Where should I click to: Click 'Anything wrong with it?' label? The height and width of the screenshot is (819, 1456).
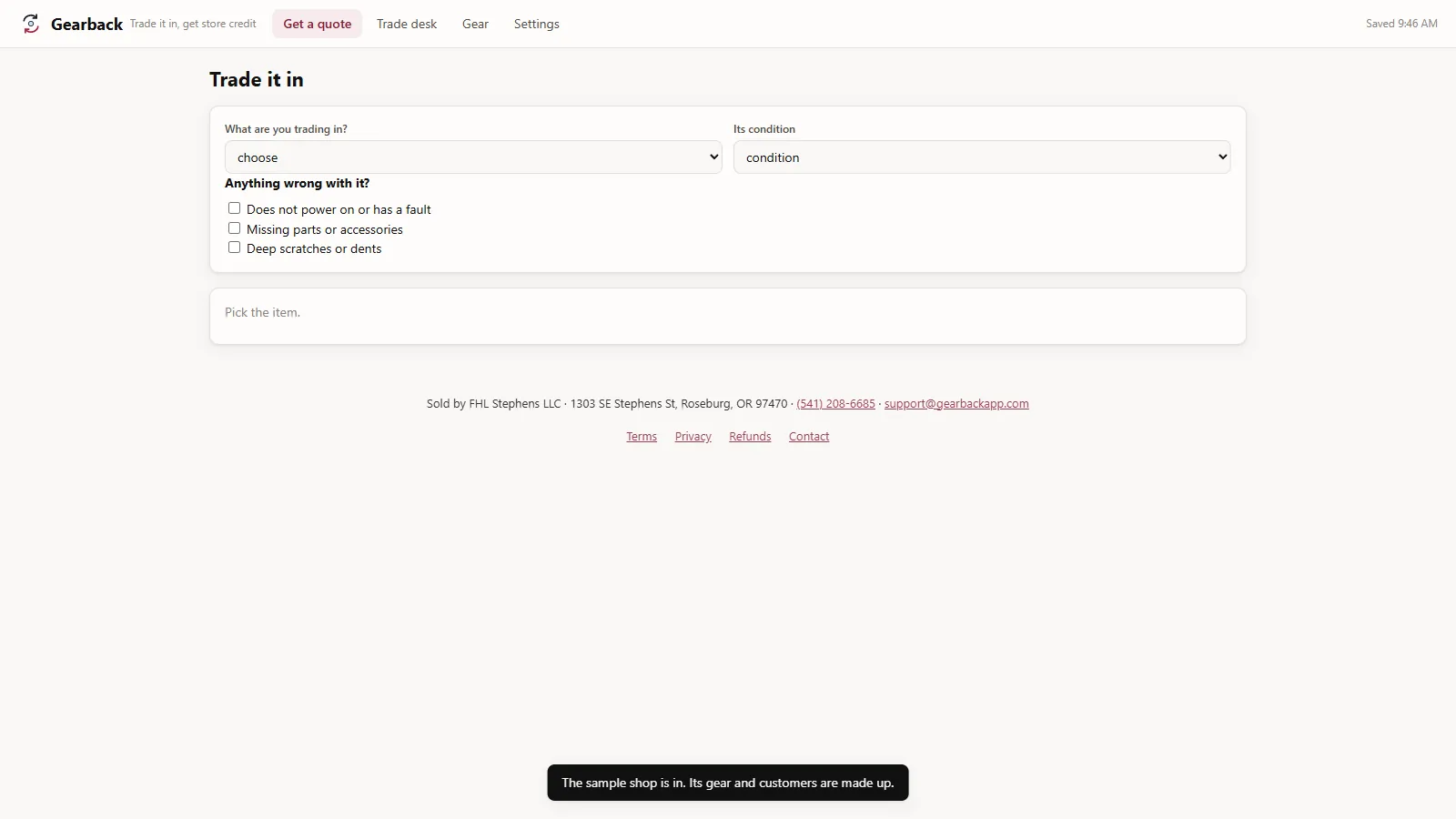pos(297,183)
